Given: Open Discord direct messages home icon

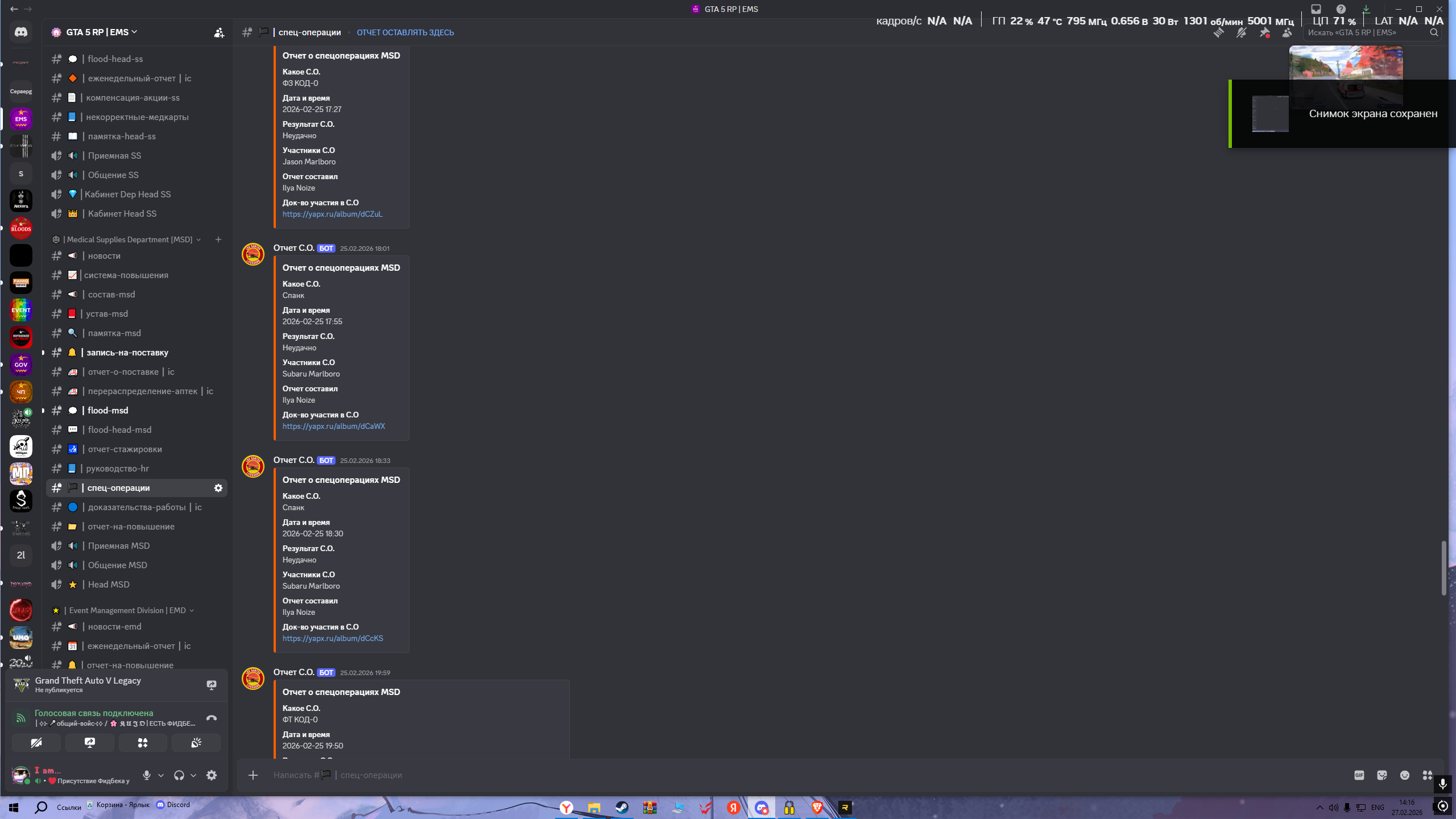Looking at the screenshot, I should (21, 32).
